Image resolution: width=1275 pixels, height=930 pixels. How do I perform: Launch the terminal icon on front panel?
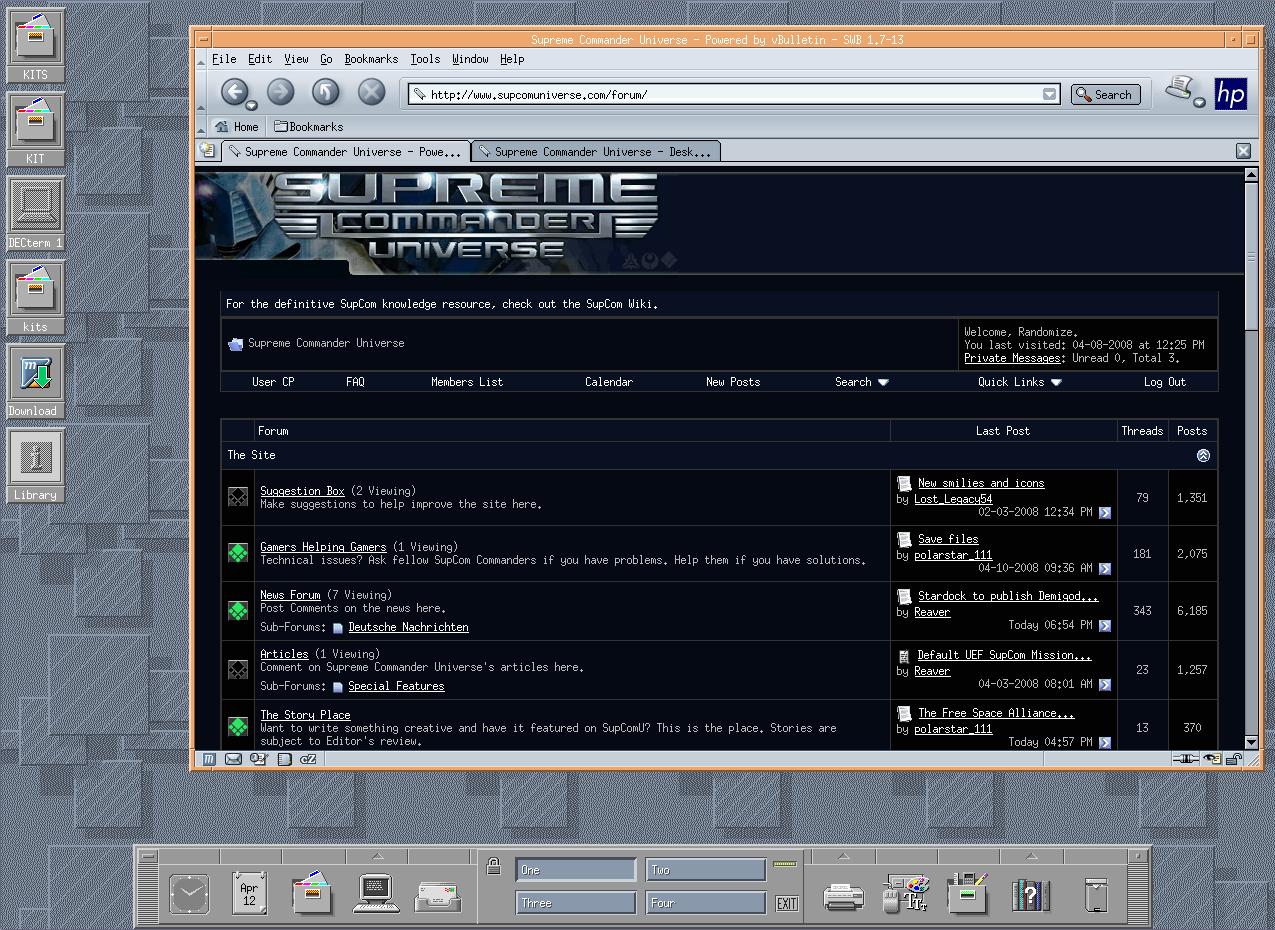tap(376, 894)
